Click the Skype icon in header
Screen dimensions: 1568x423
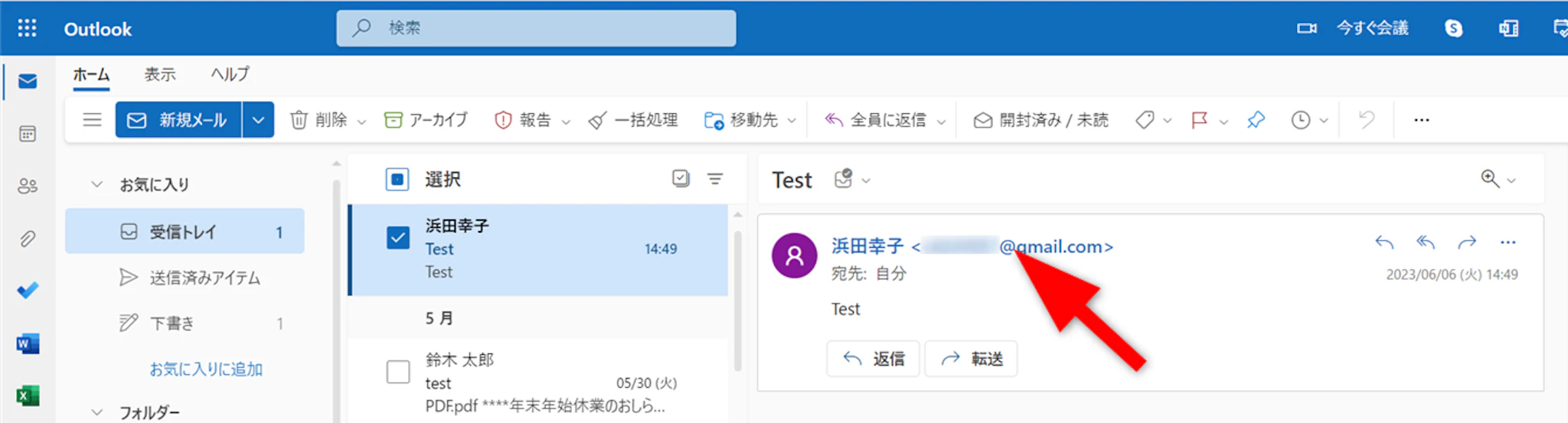point(1453,28)
